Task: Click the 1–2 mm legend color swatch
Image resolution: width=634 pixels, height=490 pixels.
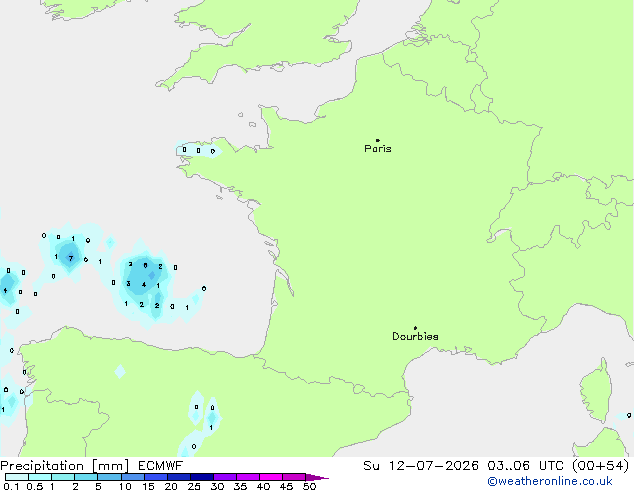Action: pos(63,477)
